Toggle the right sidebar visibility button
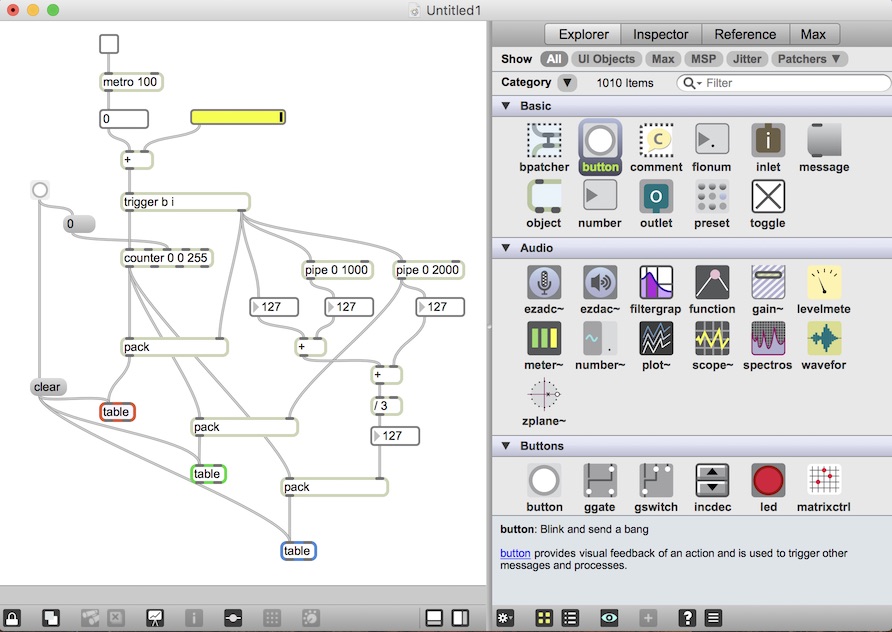Viewport: 892px width, 632px height. pyautogui.click(x=460, y=617)
